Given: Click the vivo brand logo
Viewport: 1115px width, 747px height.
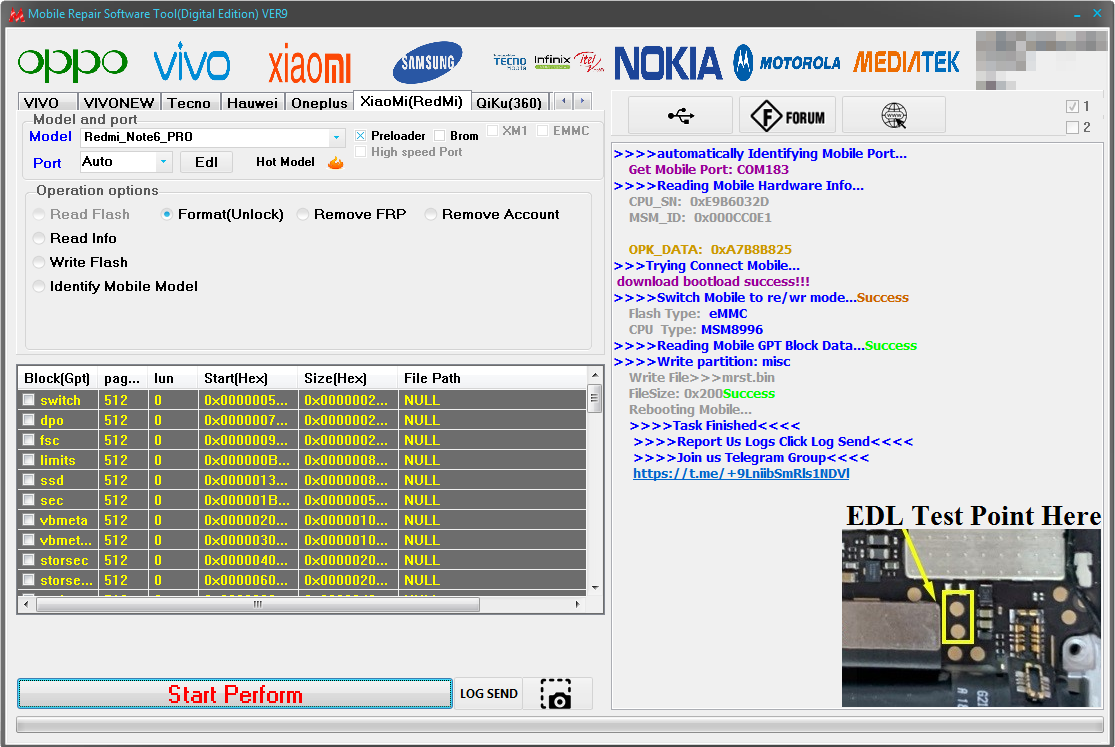Looking at the screenshot, I should (192, 62).
